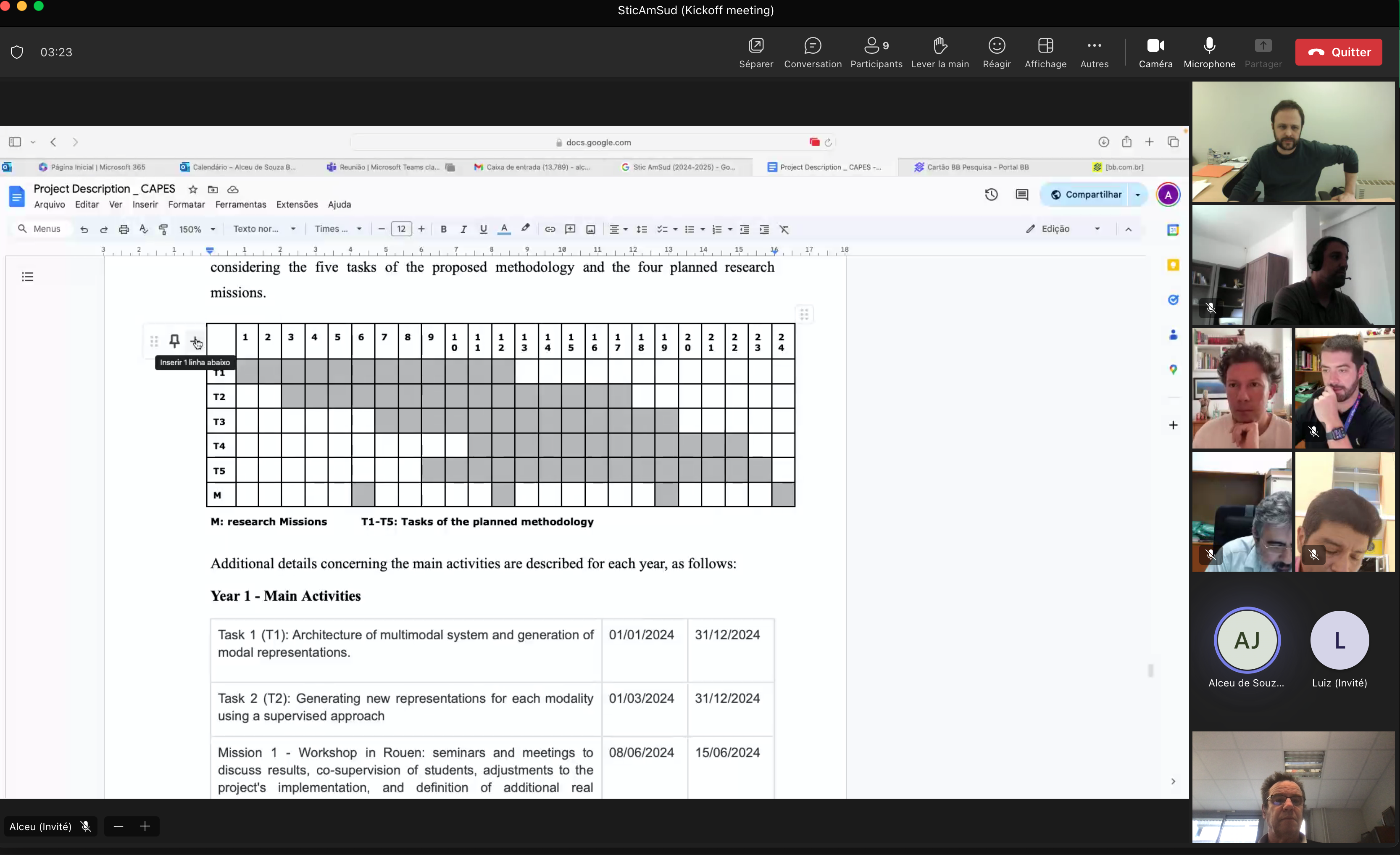
Task: Open the Conversation chat panel
Action: 813,52
